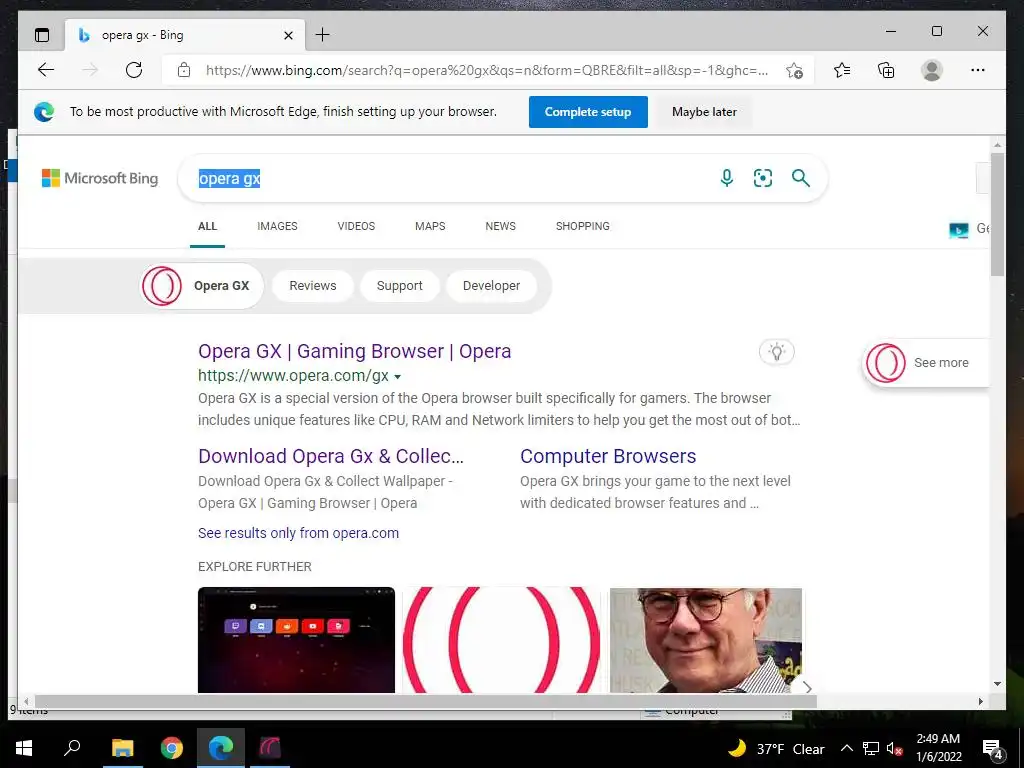Reload the page with the refresh icon
The image size is (1024, 768).
(x=134, y=70)
